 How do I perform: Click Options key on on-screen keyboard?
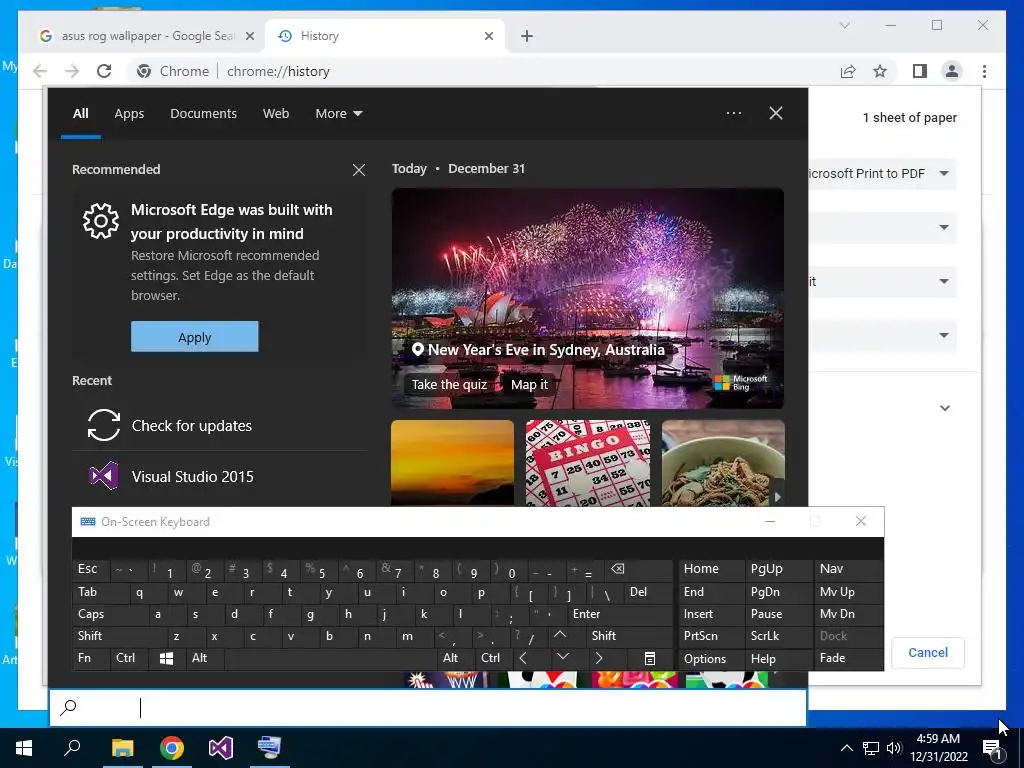coord(711,658)
